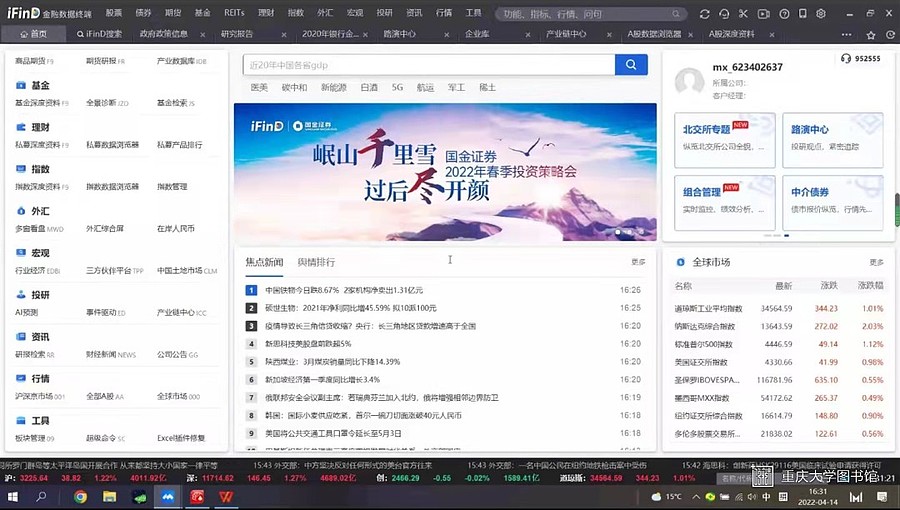Open the three-dot tab overflow menu
Image resolution: width=900 pixels, height=510 pixels.
pyautogui.click(x=847, y=35)
